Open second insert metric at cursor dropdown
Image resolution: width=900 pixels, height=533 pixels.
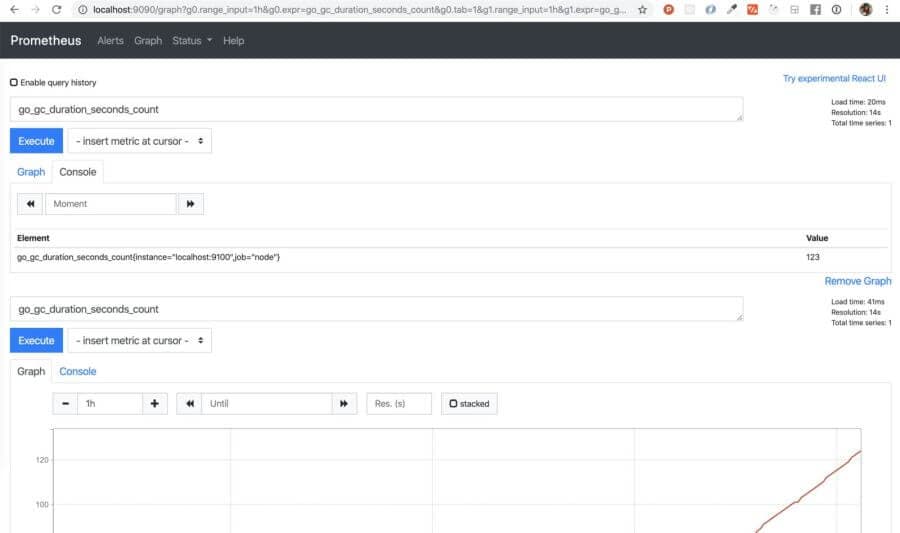coord(139,340)
